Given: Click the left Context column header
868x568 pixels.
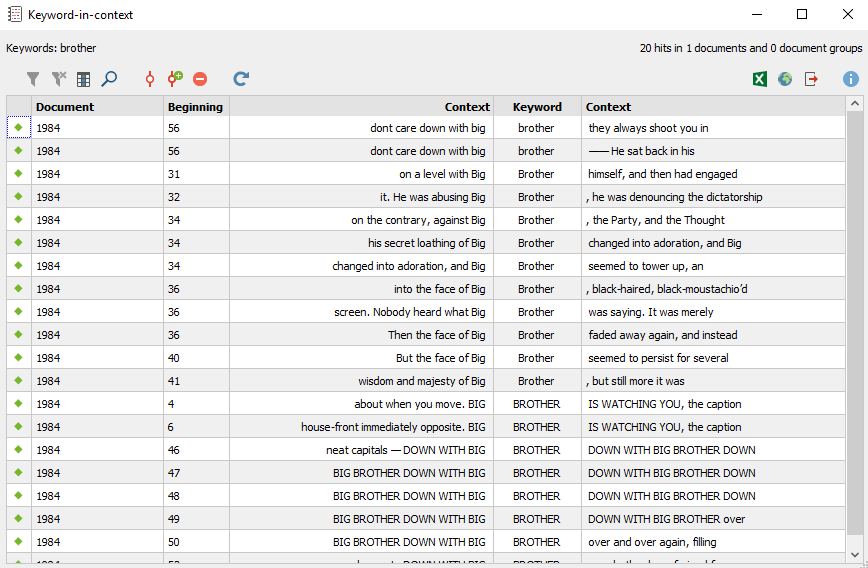Looking at the screenshot, I should (361, 107).
